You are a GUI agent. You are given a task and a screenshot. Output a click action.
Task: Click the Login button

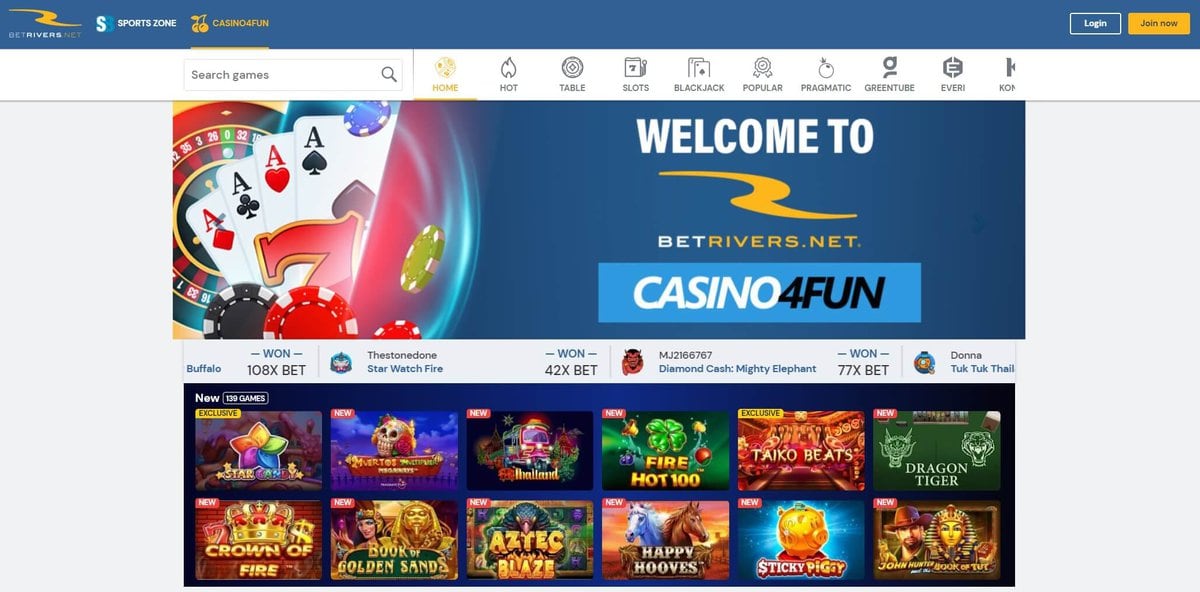pos(1095,23)
